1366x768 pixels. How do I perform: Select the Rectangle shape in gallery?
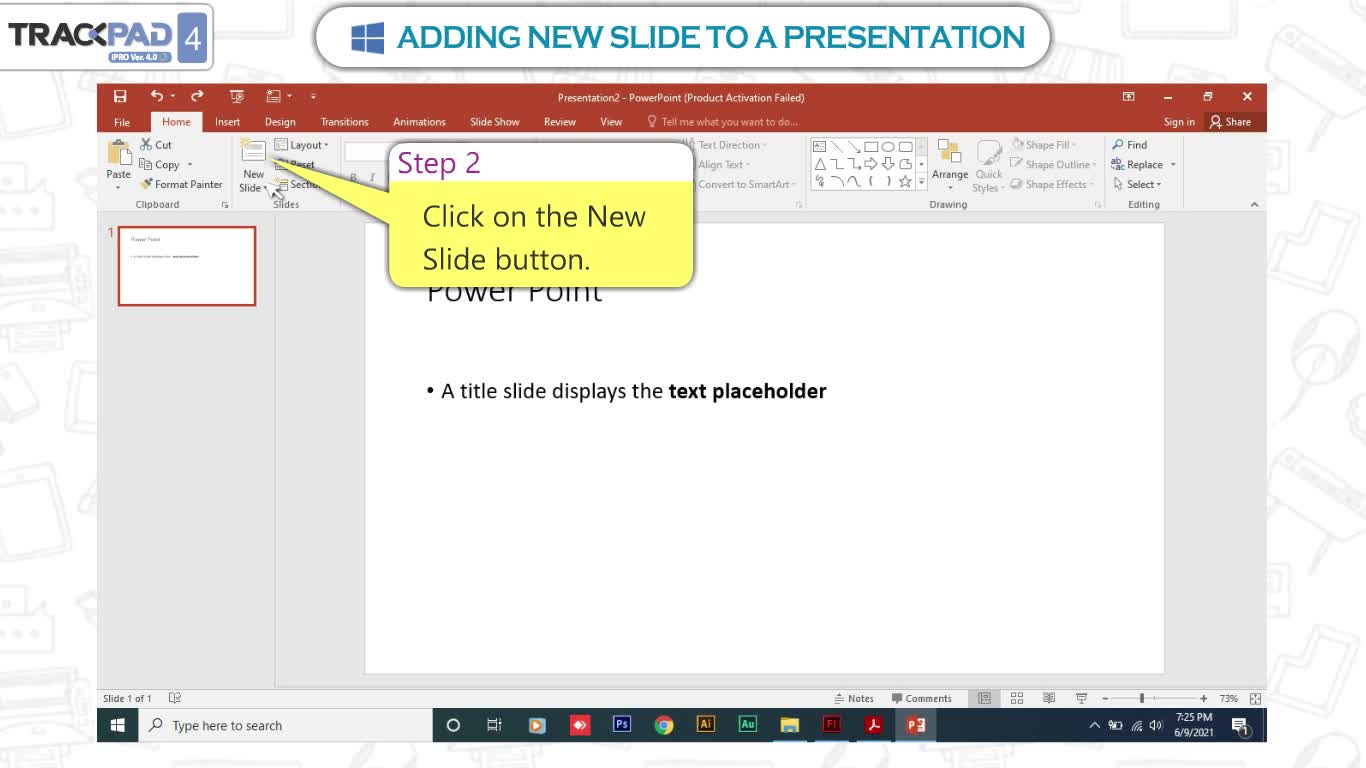[871, 146]
